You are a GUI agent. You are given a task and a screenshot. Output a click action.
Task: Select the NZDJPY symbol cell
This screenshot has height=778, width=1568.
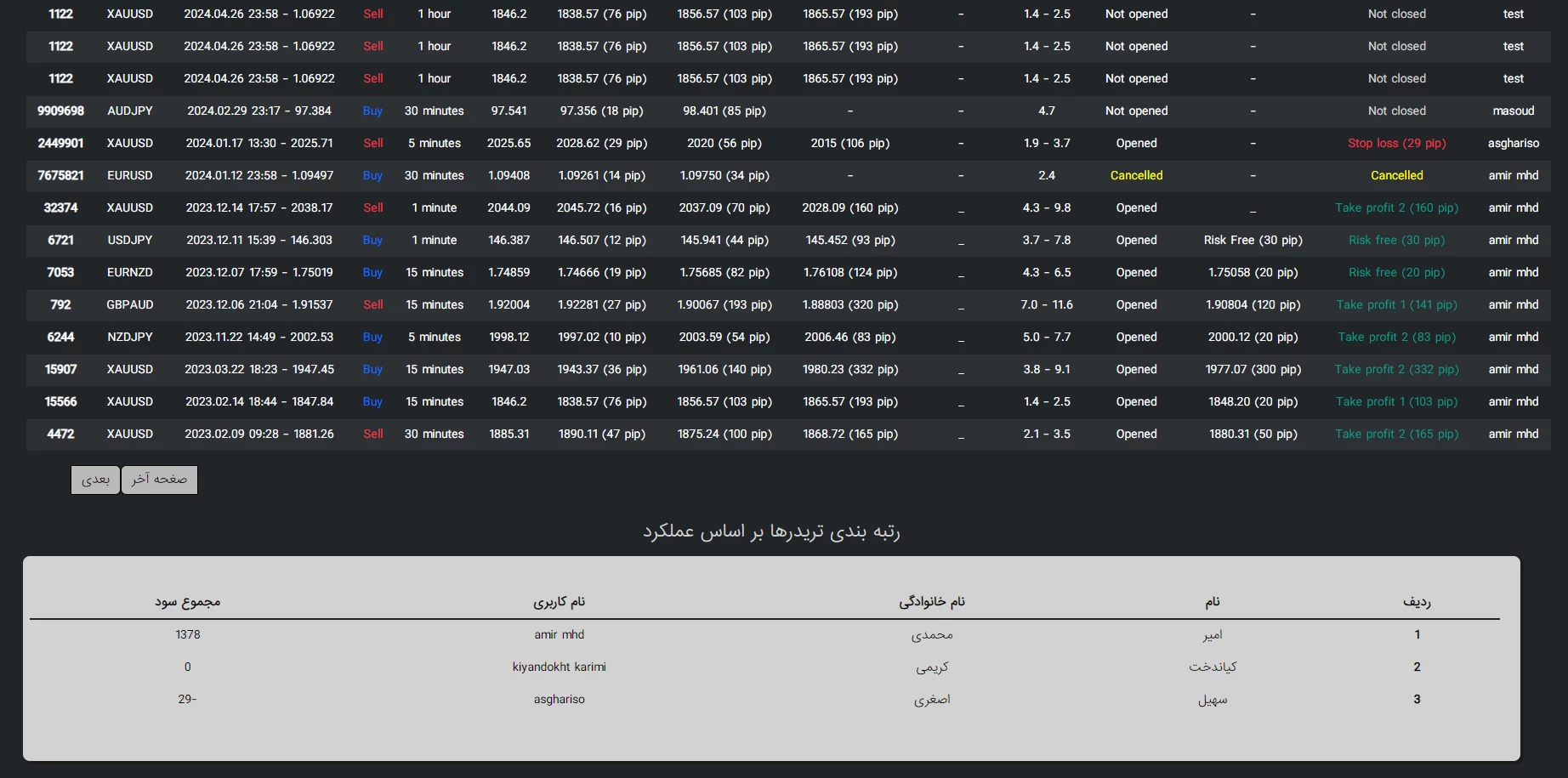[x=130, y=337]
